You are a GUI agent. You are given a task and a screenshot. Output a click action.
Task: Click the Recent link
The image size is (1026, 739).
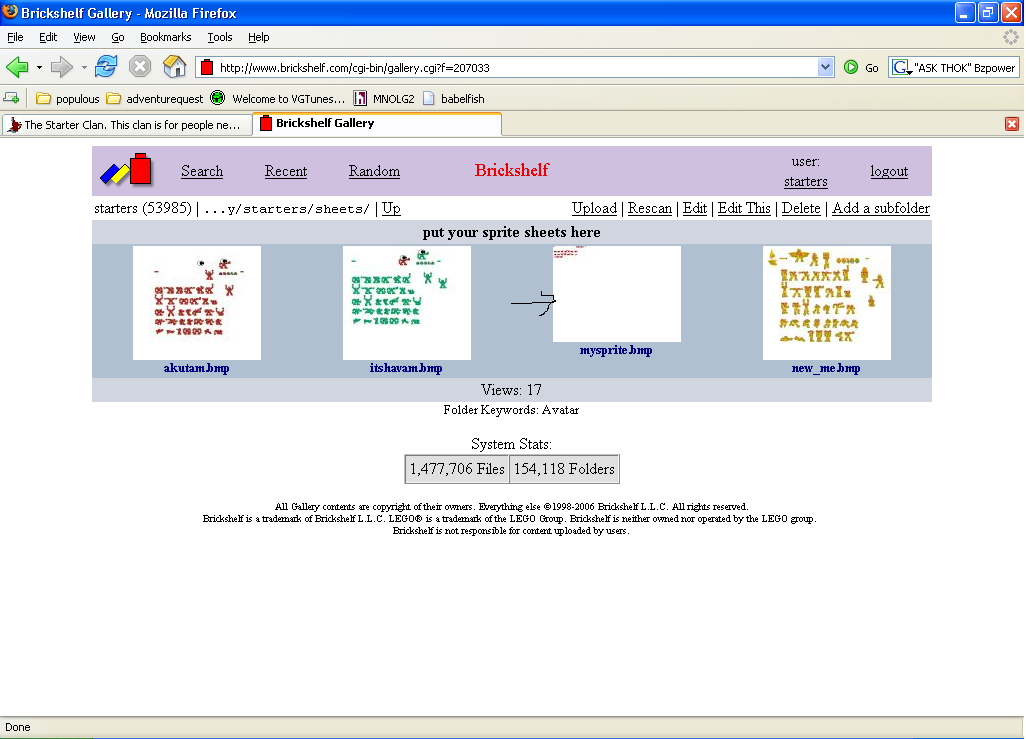coord(286,171)
